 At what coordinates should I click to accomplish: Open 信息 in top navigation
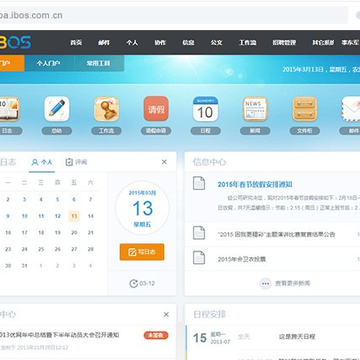[188, 43]
